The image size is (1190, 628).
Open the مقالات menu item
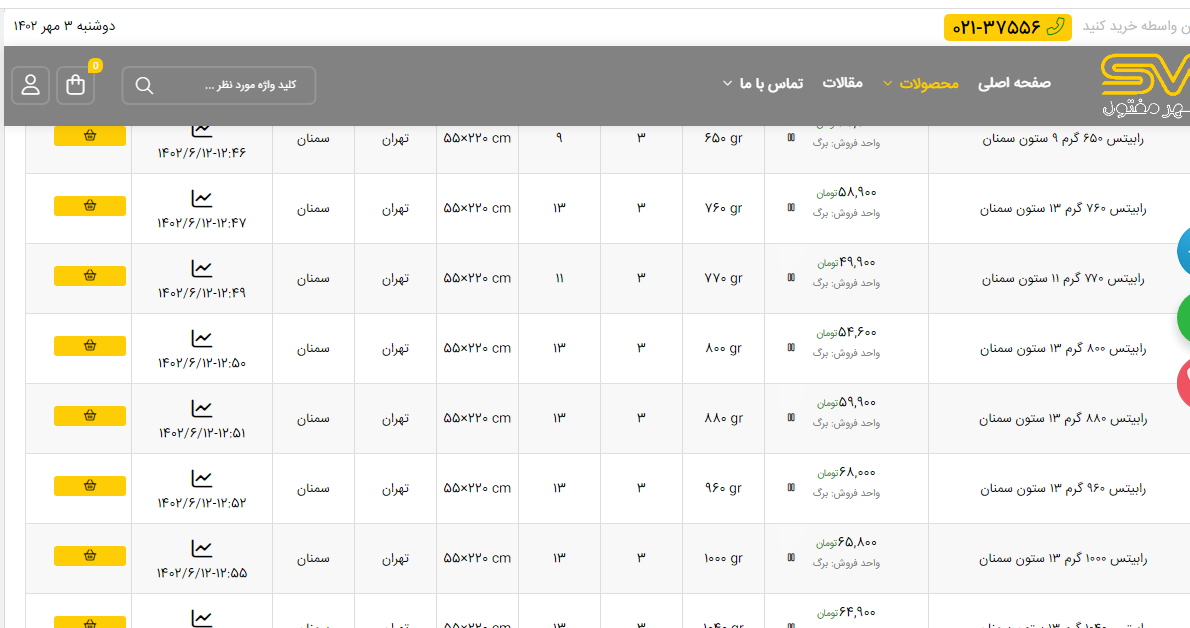(842, 83)
